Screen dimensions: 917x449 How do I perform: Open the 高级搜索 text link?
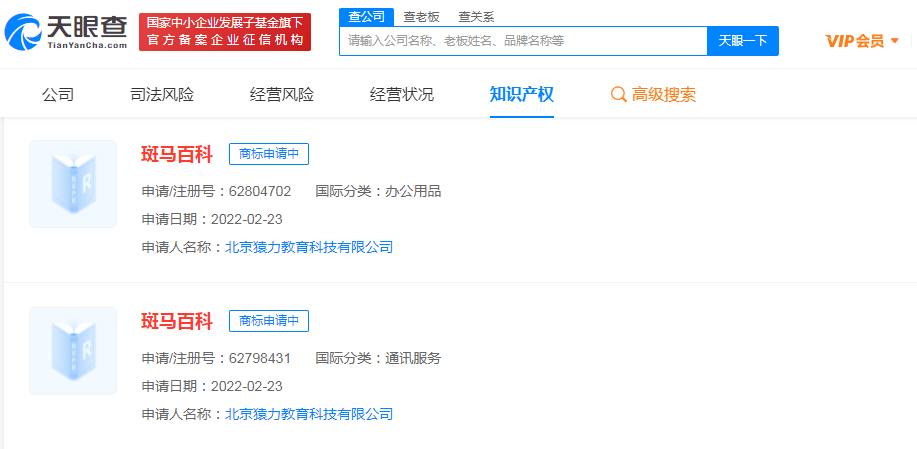point(664,94)
